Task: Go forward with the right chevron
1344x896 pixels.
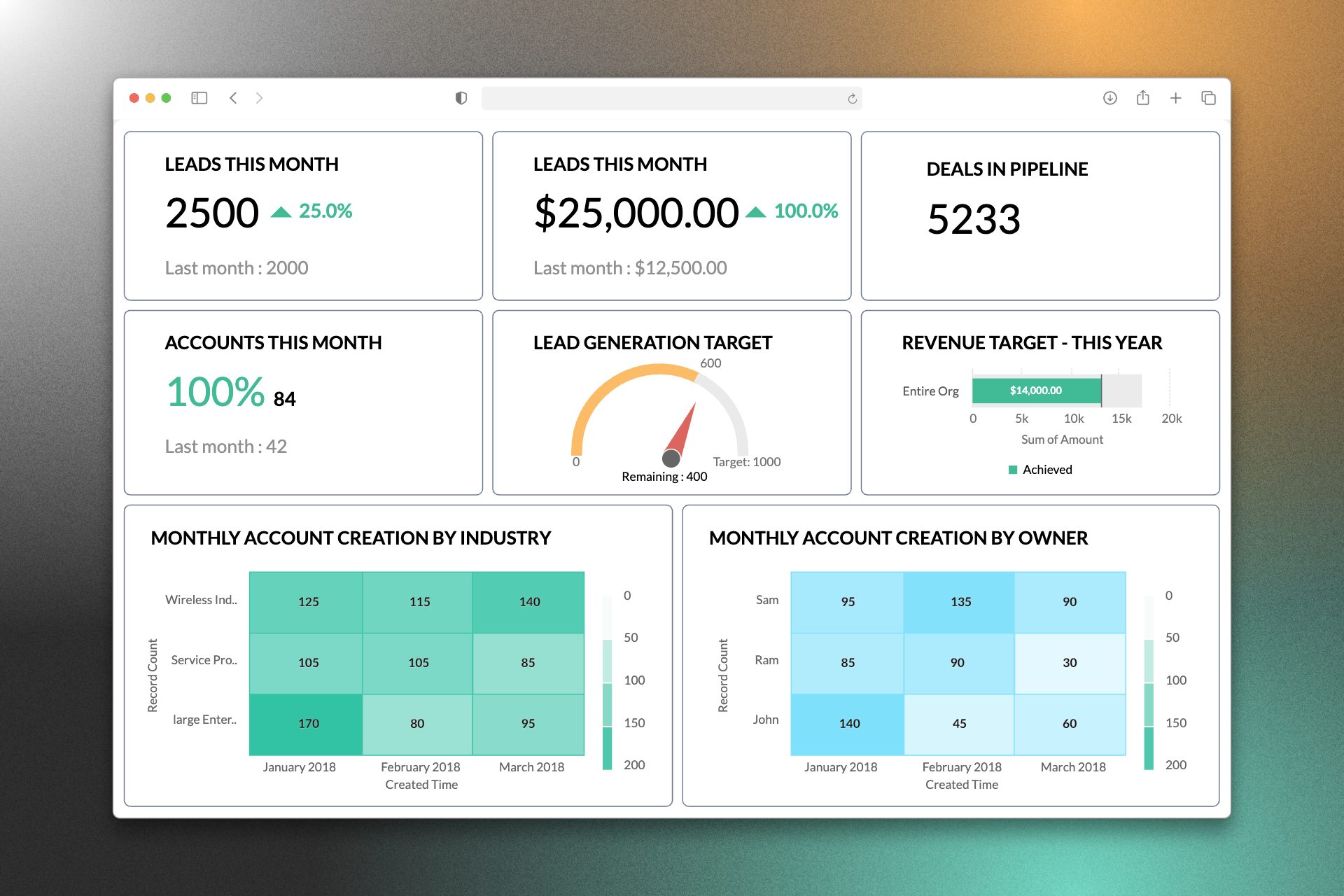Action: click(260, 98)
